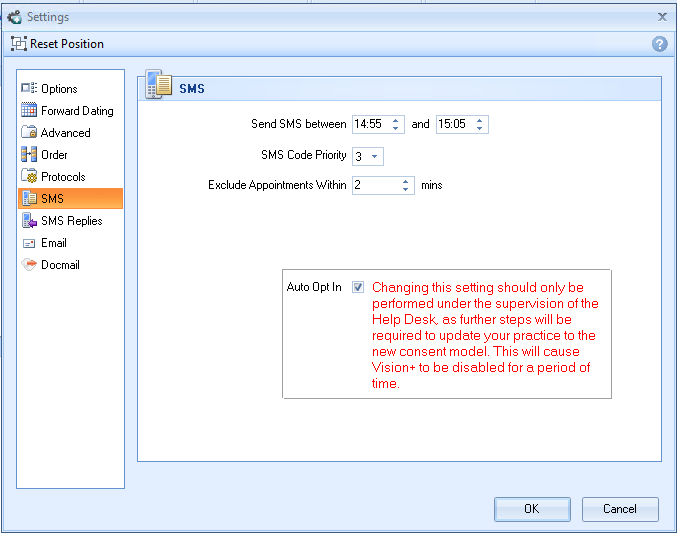The height and width of the screenshot is (533, 677).
Task: Click the 'Exclude Appointments Within' label
Action: pos(277,185)
